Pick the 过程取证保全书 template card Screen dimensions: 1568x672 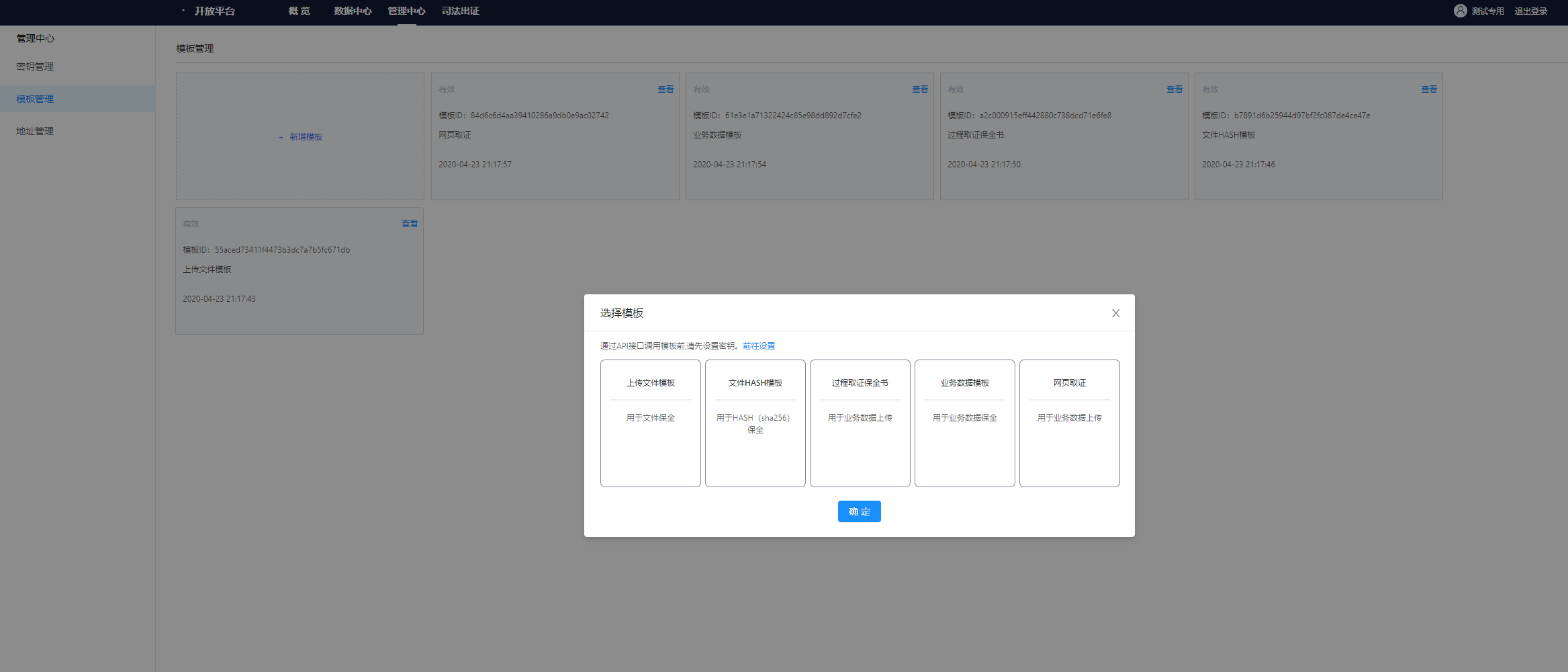coord(860,423)
